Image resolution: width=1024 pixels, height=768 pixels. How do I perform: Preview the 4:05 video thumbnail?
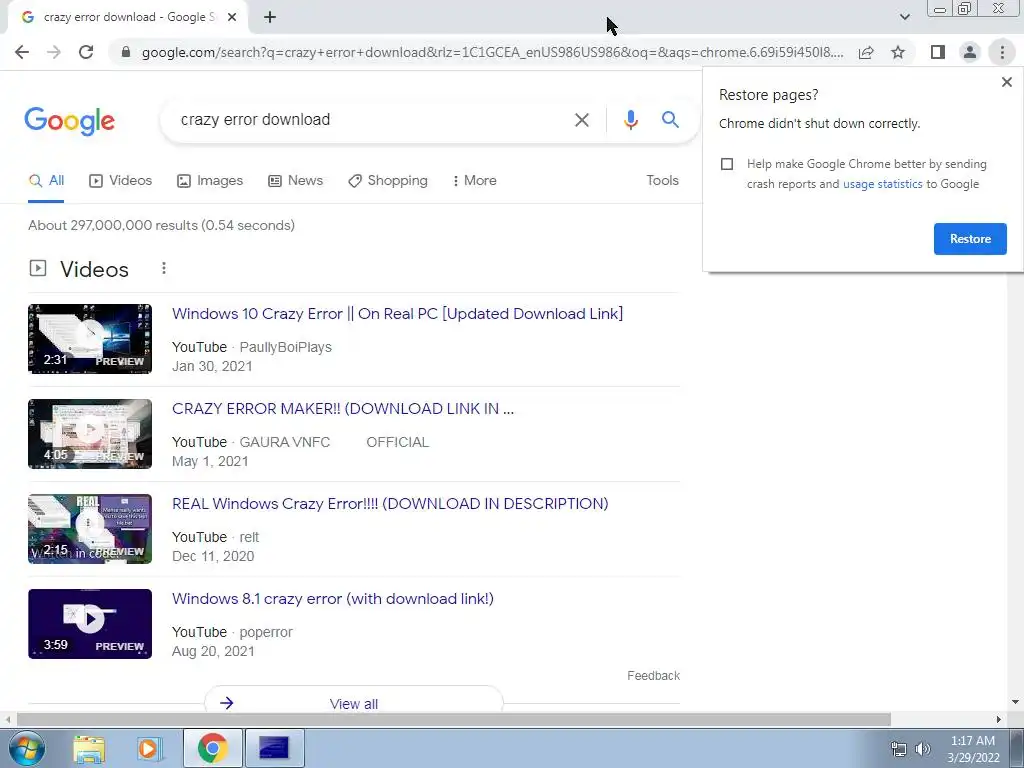point(90,434)
